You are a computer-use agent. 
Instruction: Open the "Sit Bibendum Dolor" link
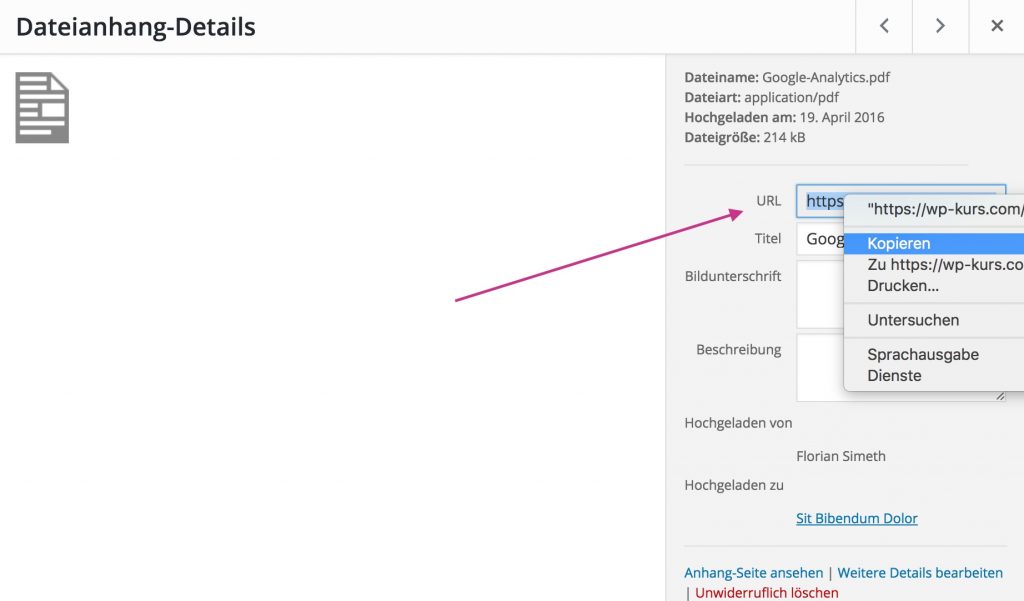coord(856,518)
